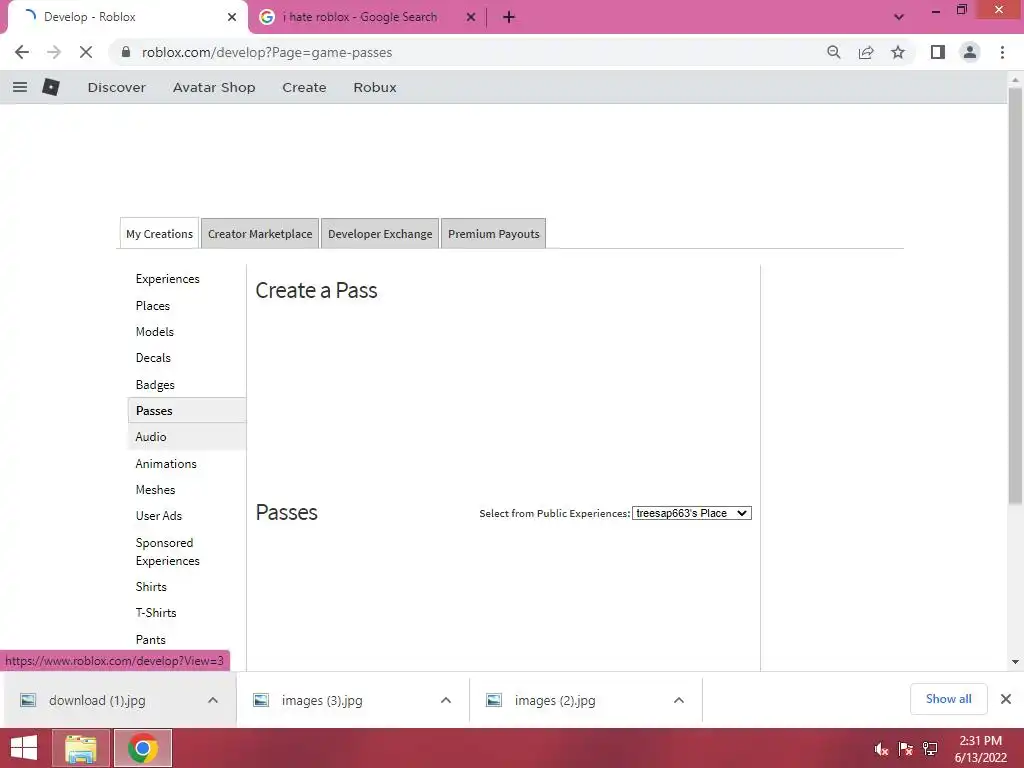Select the My Creations tab

pyautogui.click(x=159, y=234)
